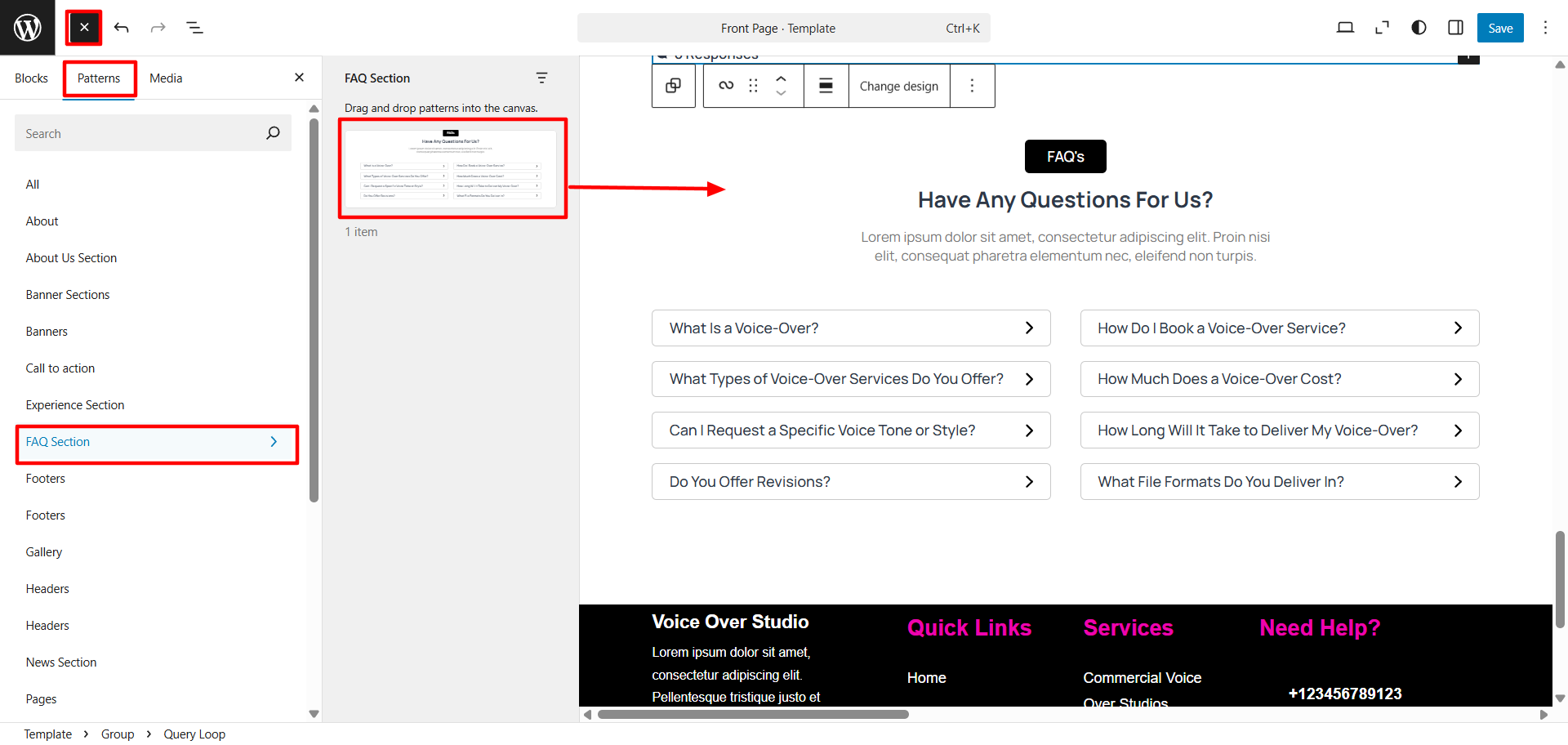Screen dimensions: 1568x745
Task: Expand 'What Is a Voice-Over?' question
Action: click(850, 328)
